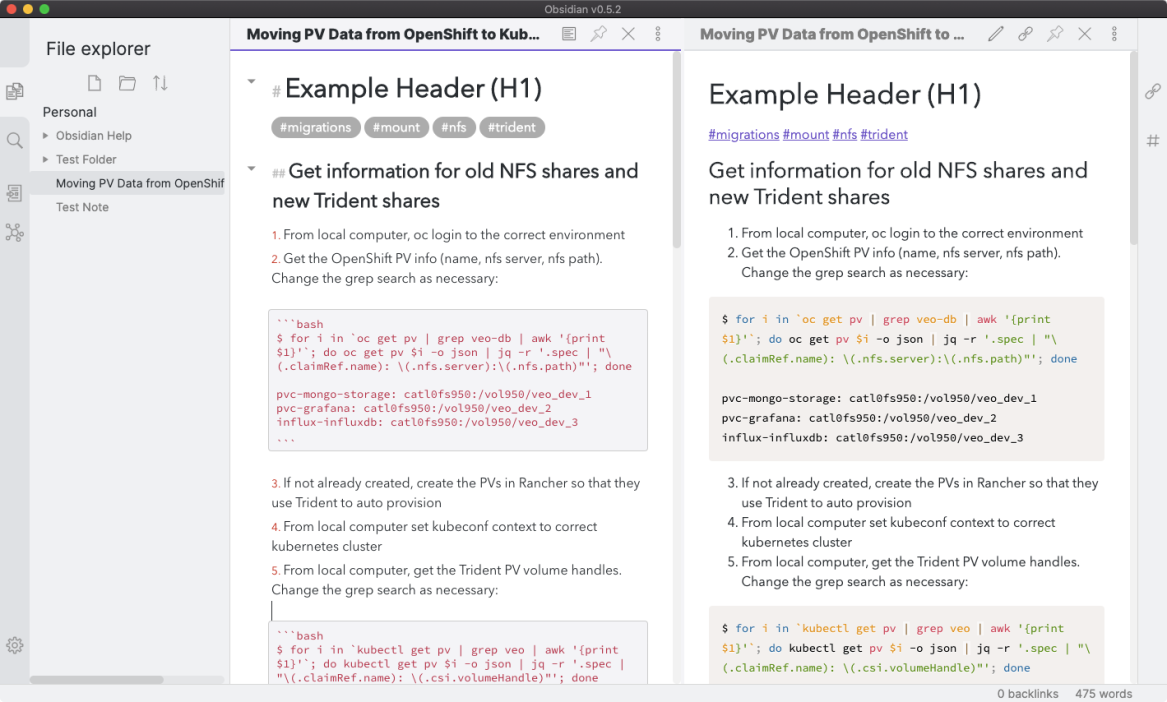Open the backlinks link icon in right sidebar
The width and height of the screenshot is (1167, 702).
(1153, 91)
